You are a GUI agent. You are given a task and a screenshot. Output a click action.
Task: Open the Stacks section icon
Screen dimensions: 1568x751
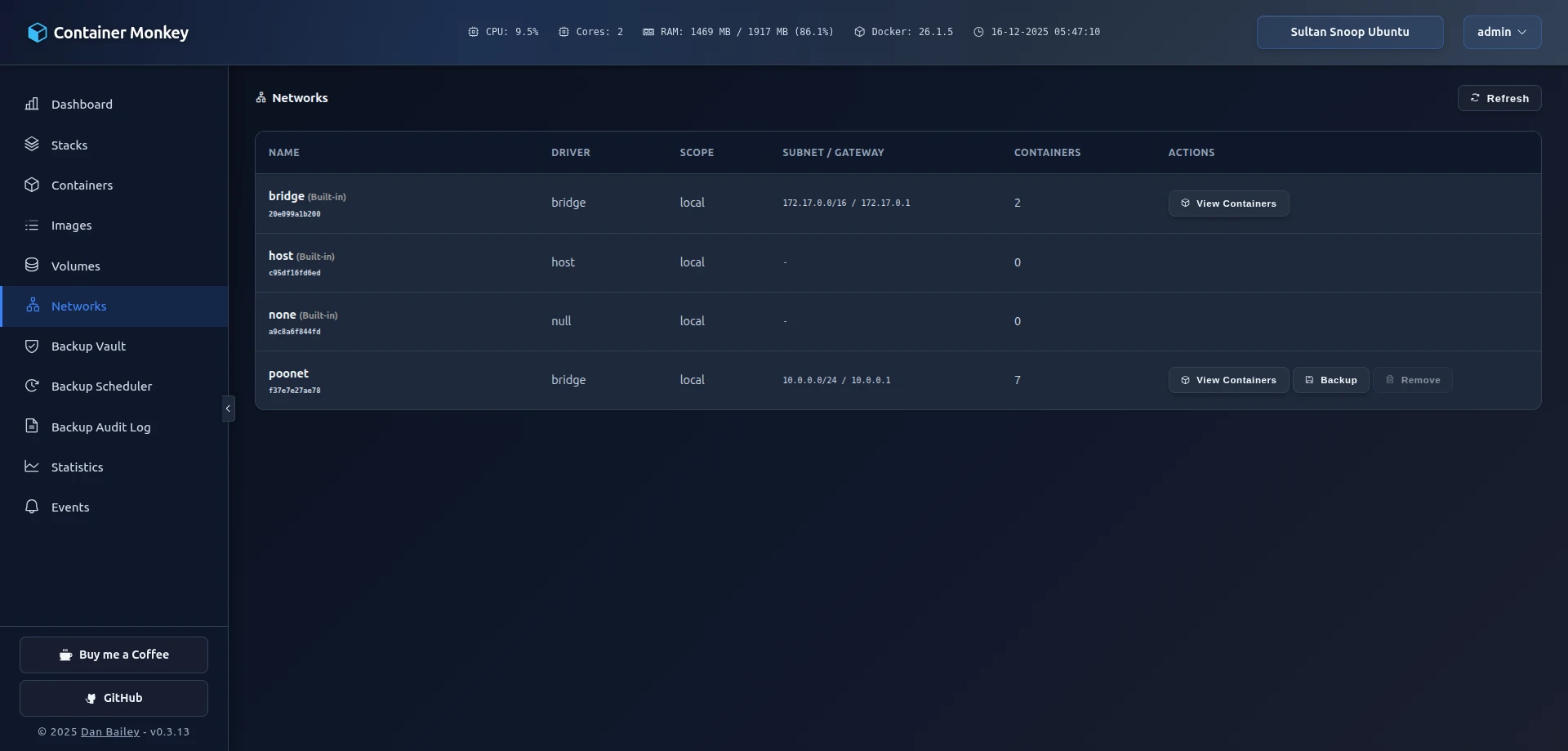[x=32, y=144]
